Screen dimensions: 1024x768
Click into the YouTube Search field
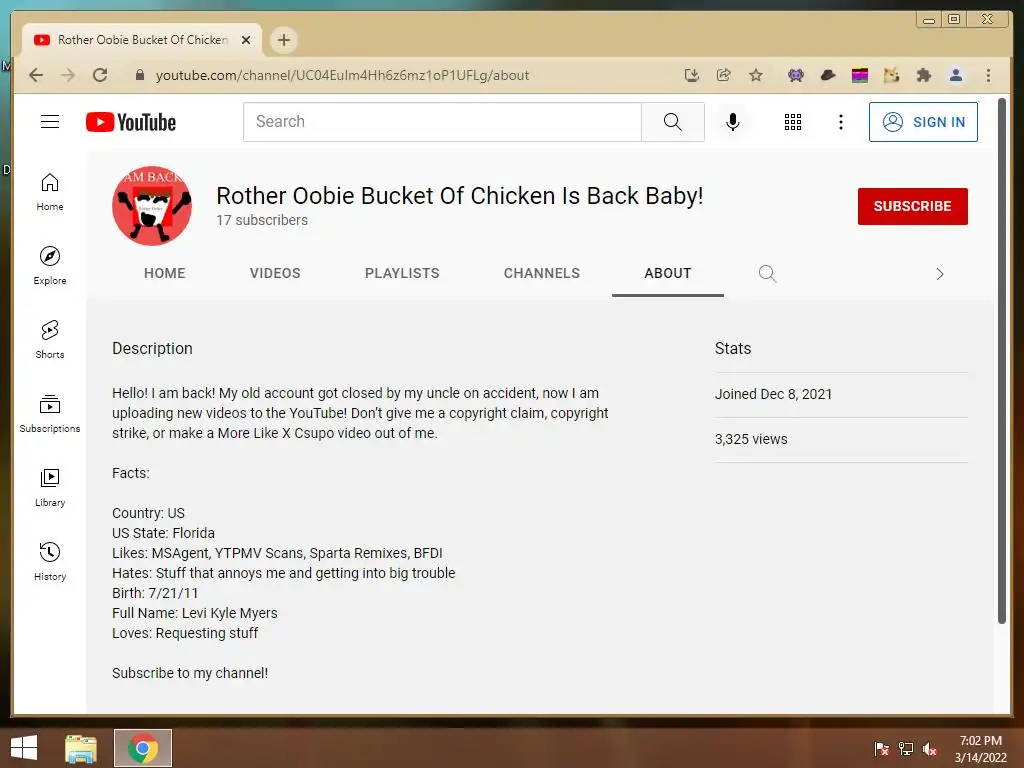442,122
